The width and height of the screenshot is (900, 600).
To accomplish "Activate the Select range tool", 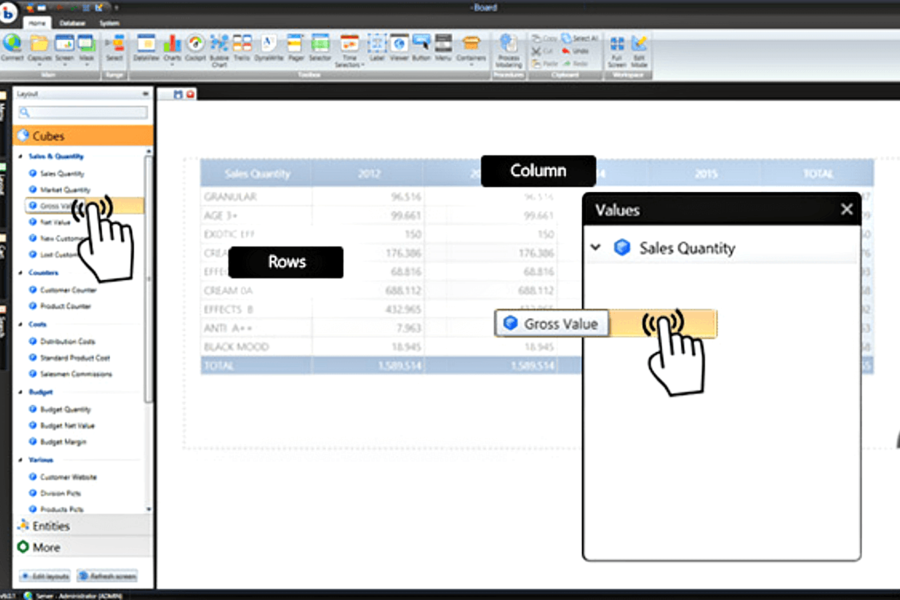I will tap(119, 46).
